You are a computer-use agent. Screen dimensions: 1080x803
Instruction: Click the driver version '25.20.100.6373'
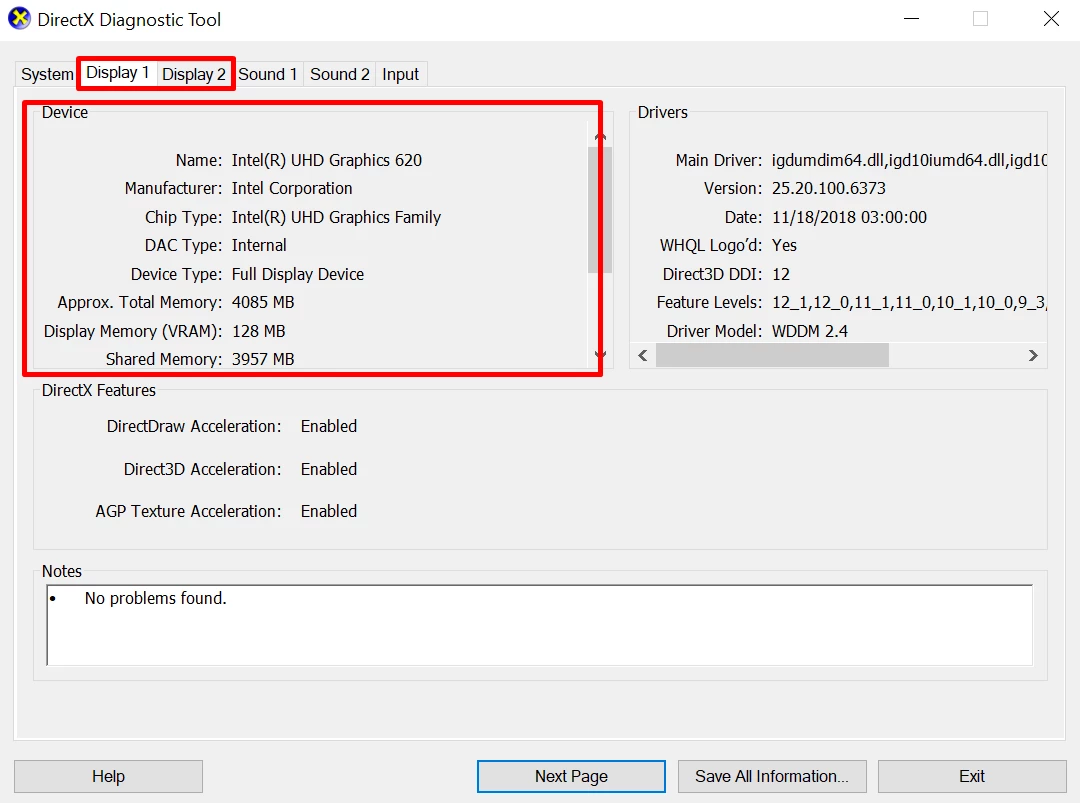point(829,189)
